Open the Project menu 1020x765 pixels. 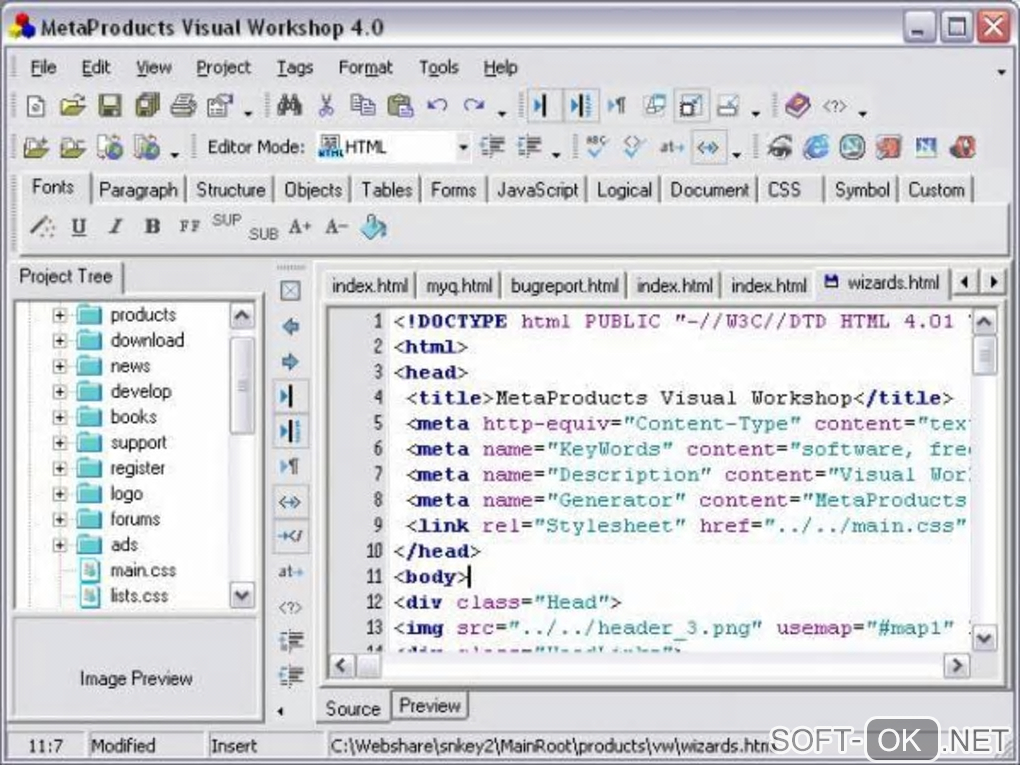point(223,67)
